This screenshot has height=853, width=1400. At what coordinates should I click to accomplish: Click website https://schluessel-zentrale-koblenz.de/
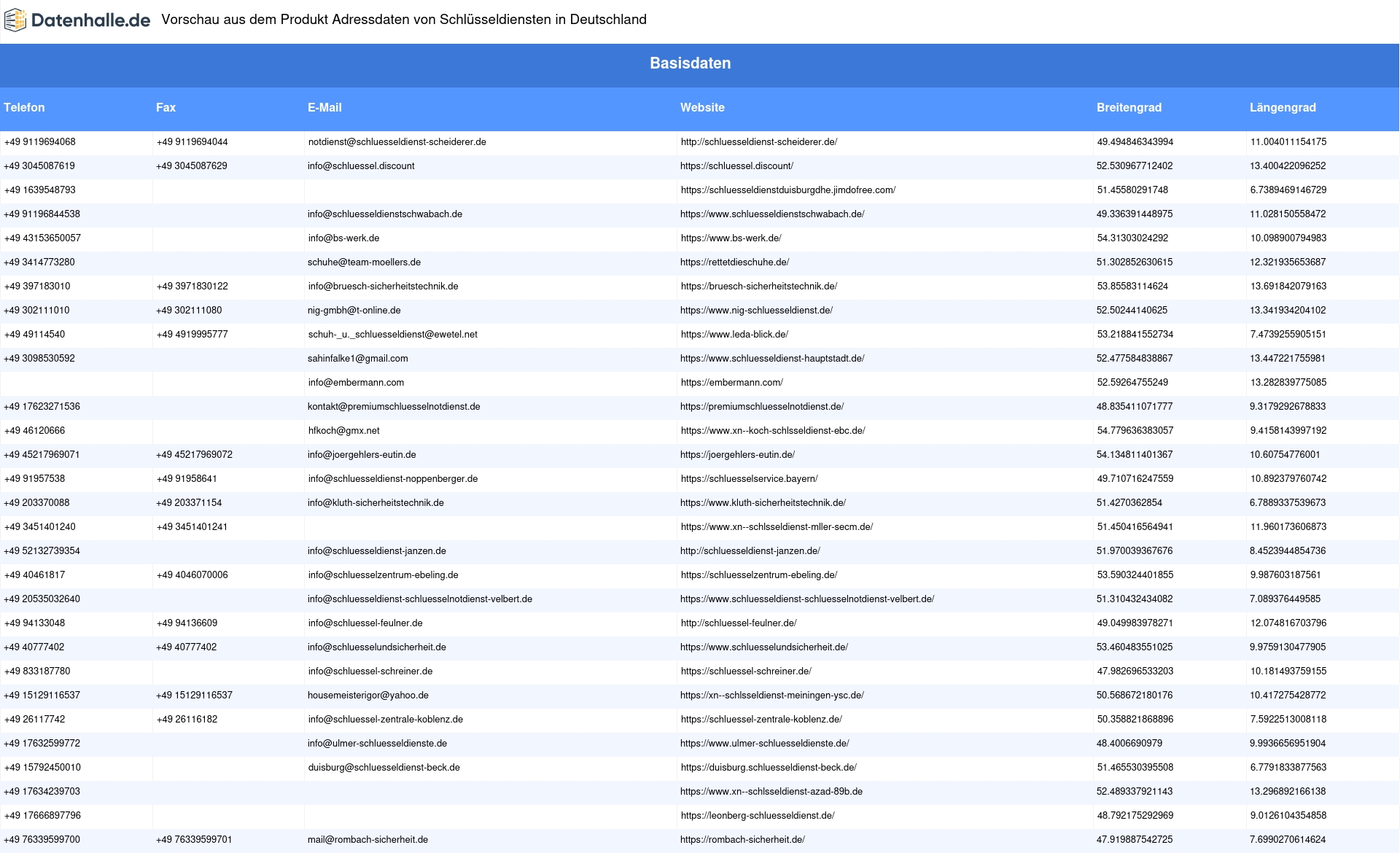tap(761, 720)
